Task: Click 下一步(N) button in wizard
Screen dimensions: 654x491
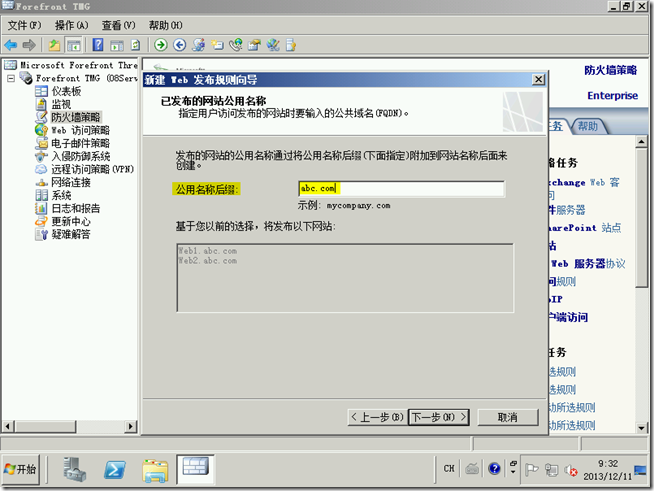Action: point(439,417)
